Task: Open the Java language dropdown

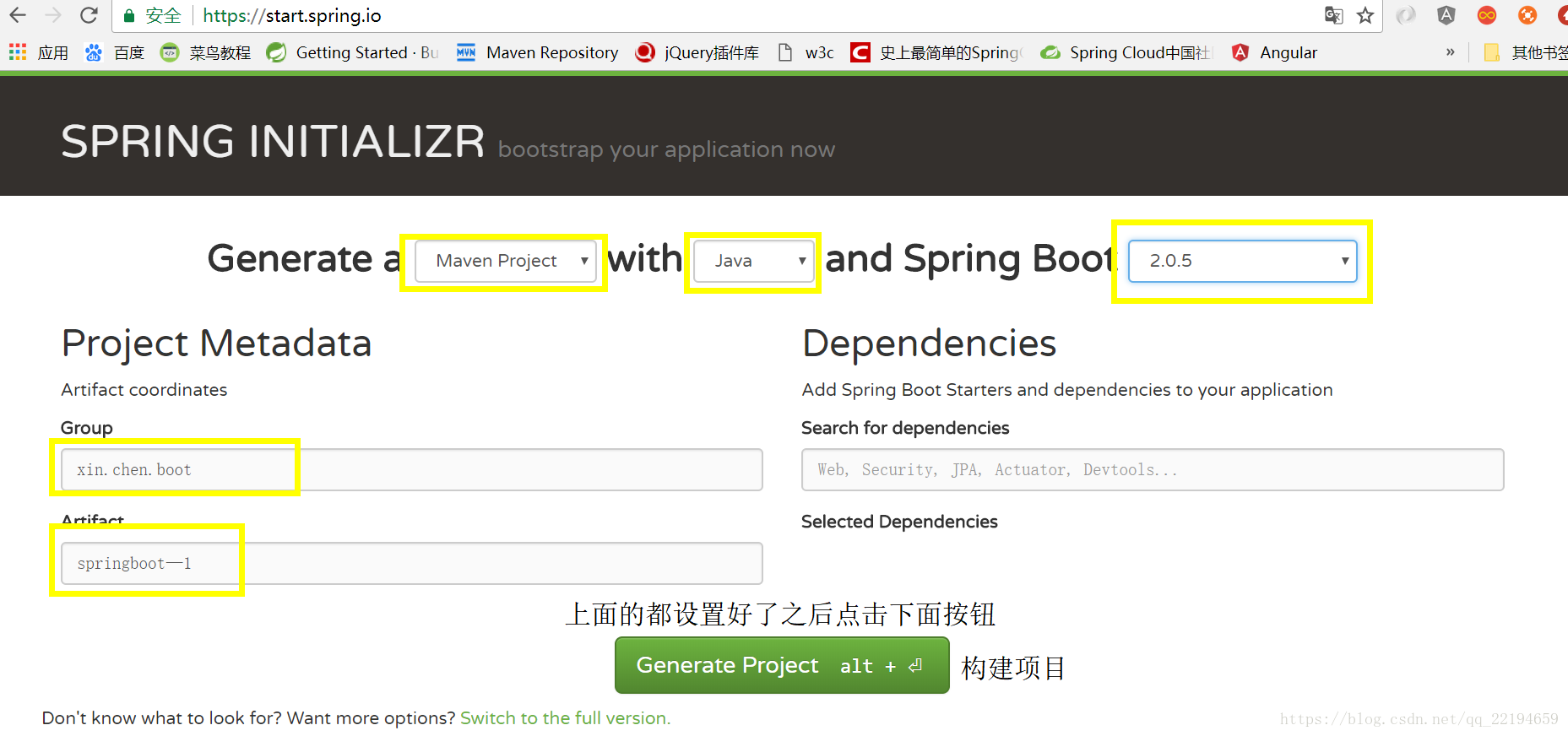Action: 754,261
